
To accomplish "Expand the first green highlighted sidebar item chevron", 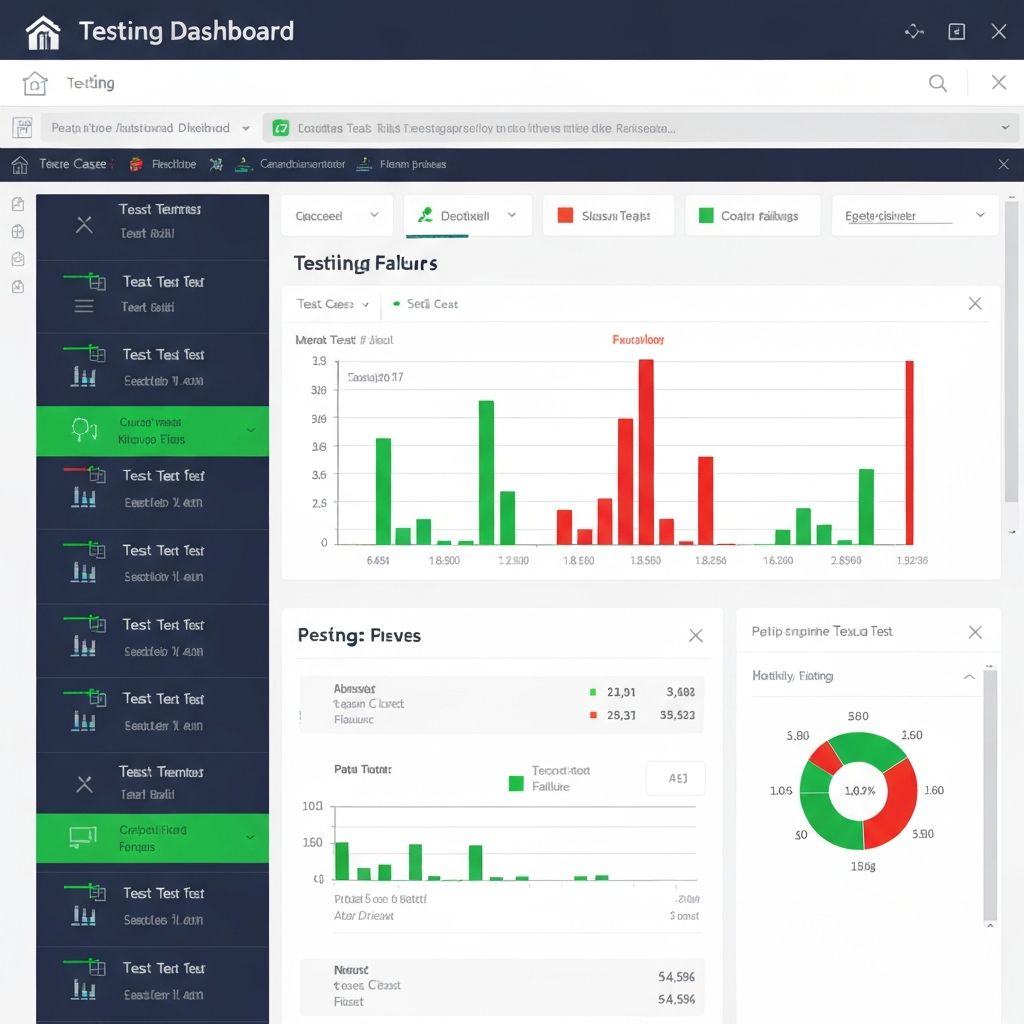I will tap(250, 430).
